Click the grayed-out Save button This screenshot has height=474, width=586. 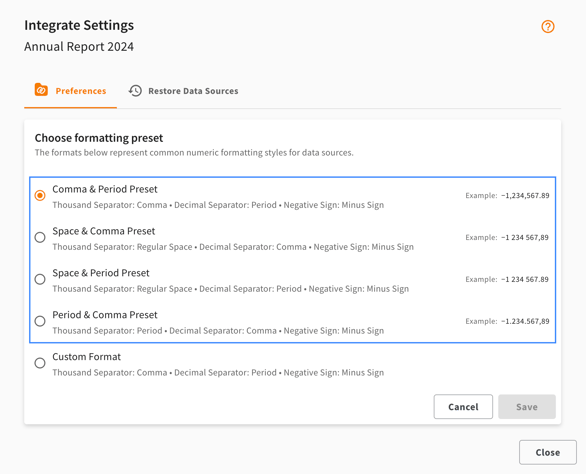click(527, 407)
